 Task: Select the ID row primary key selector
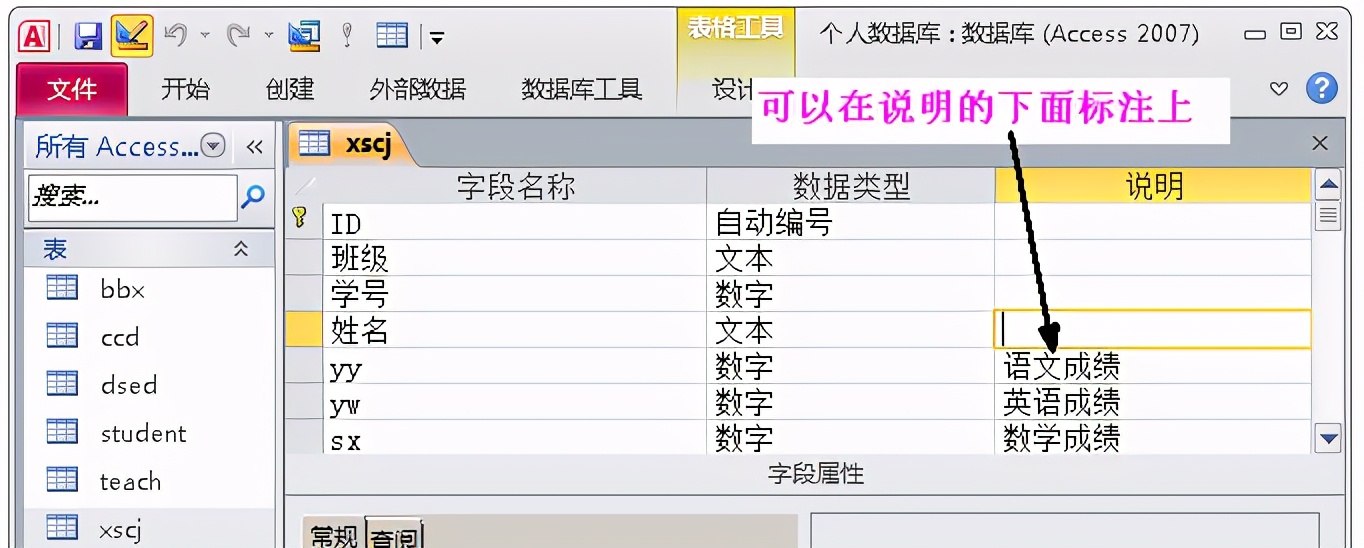303,222
